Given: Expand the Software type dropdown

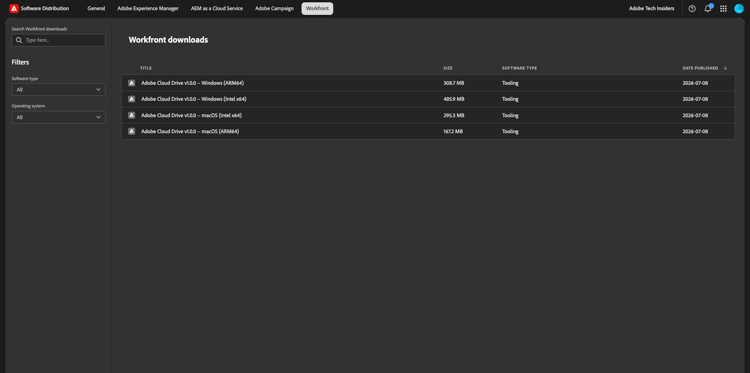Looking at the screenshot, I should pos(58,89).
